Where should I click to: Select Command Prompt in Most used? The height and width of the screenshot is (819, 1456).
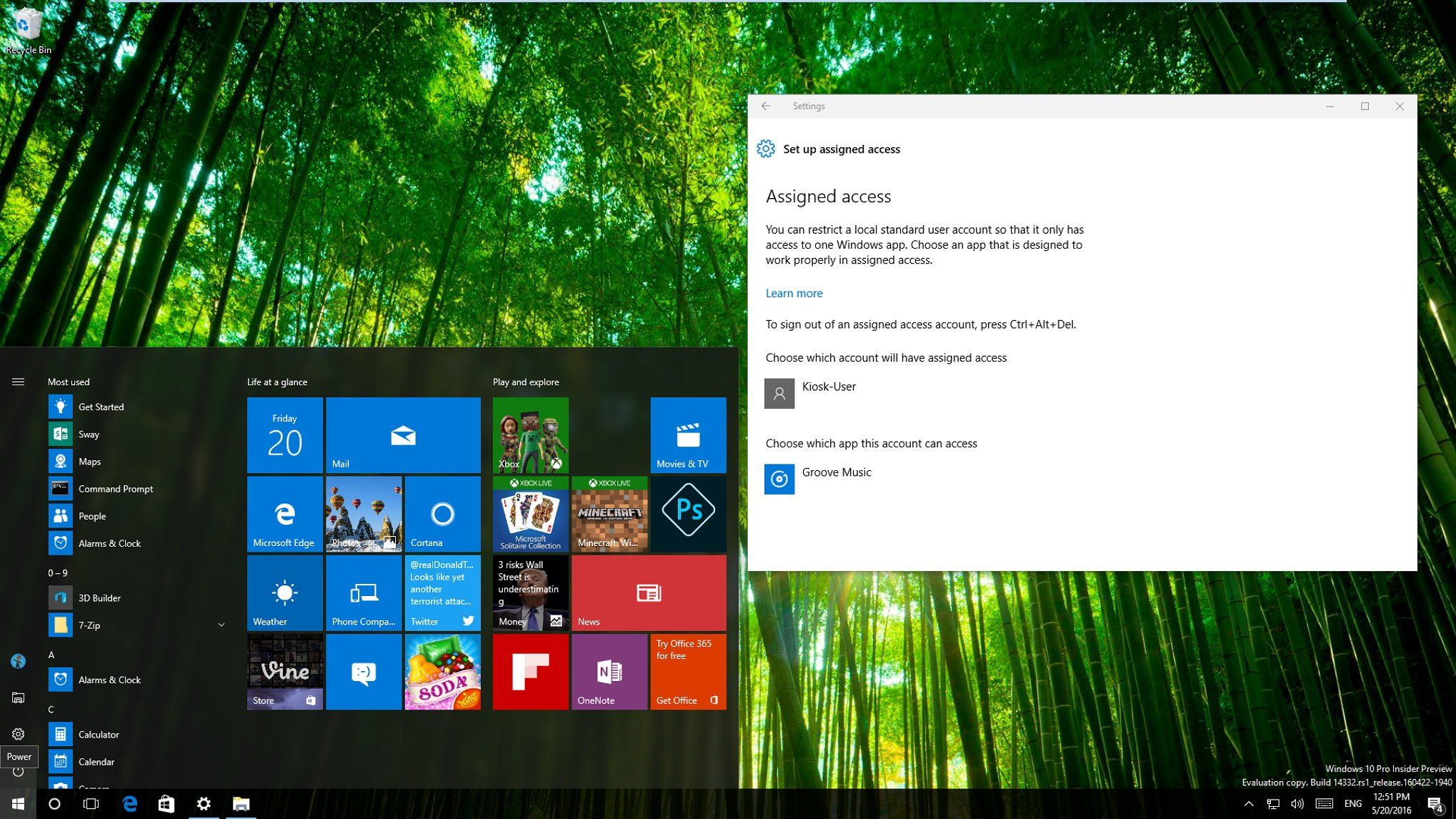click(115, 489)
